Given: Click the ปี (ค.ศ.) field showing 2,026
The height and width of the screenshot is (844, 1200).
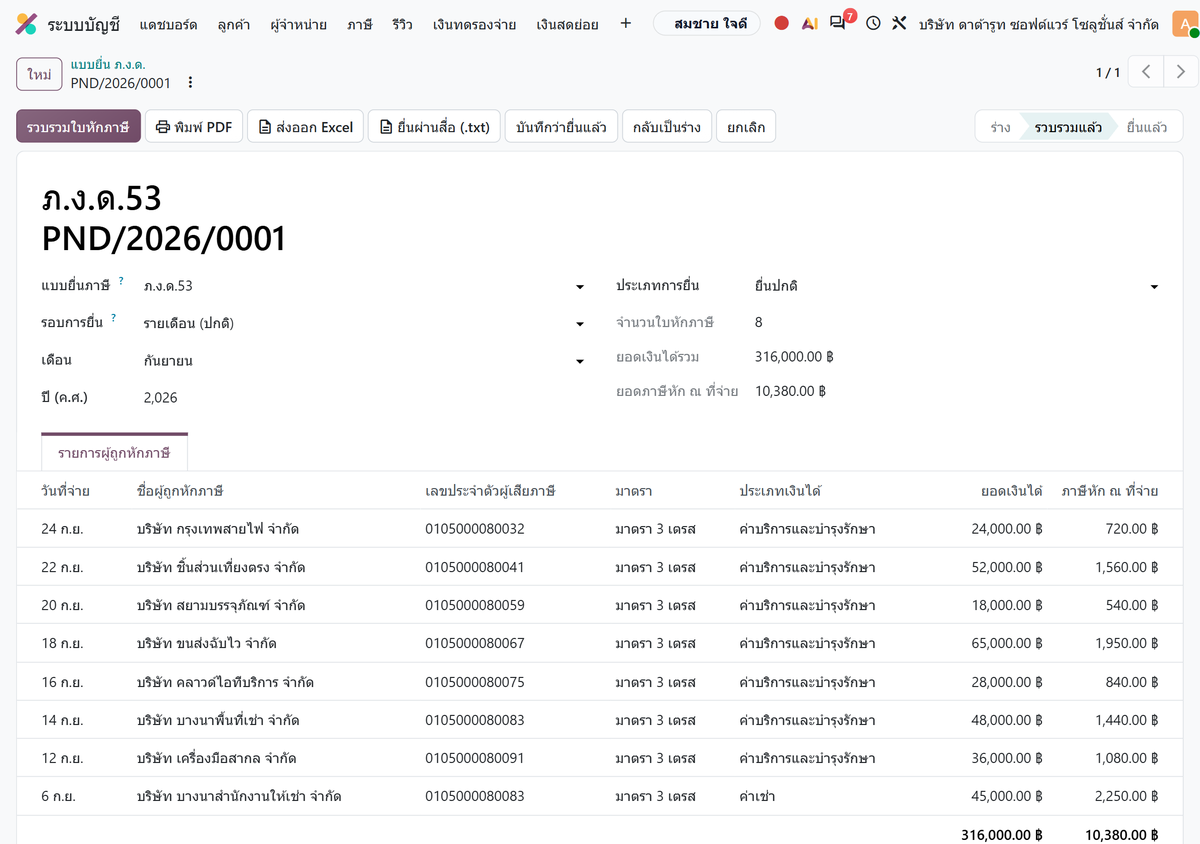Looking at the screenshot, I should pyautogui.click(x=364, y=397).
